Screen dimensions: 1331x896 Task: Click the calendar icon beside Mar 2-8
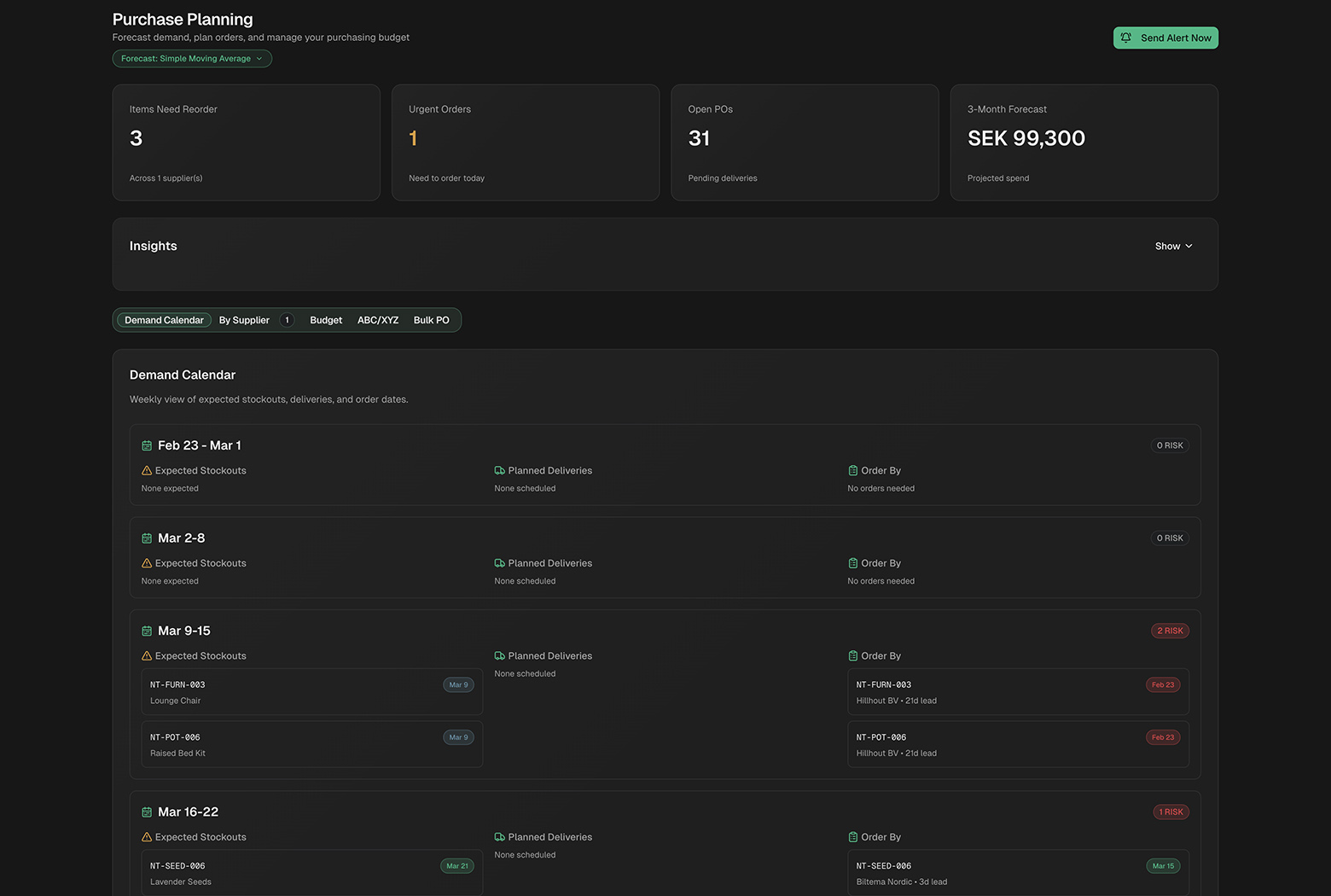click(x=146, y=538)
